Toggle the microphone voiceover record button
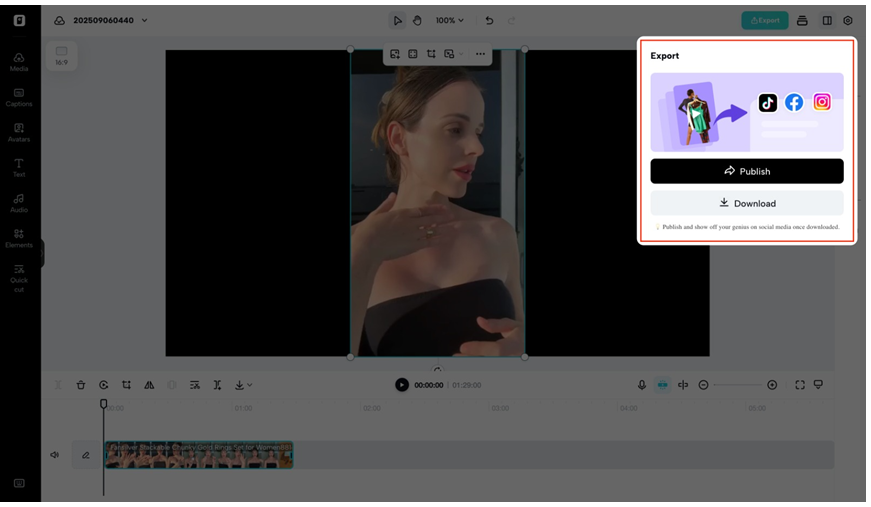 pyautogui.click(x=642, y=385)
